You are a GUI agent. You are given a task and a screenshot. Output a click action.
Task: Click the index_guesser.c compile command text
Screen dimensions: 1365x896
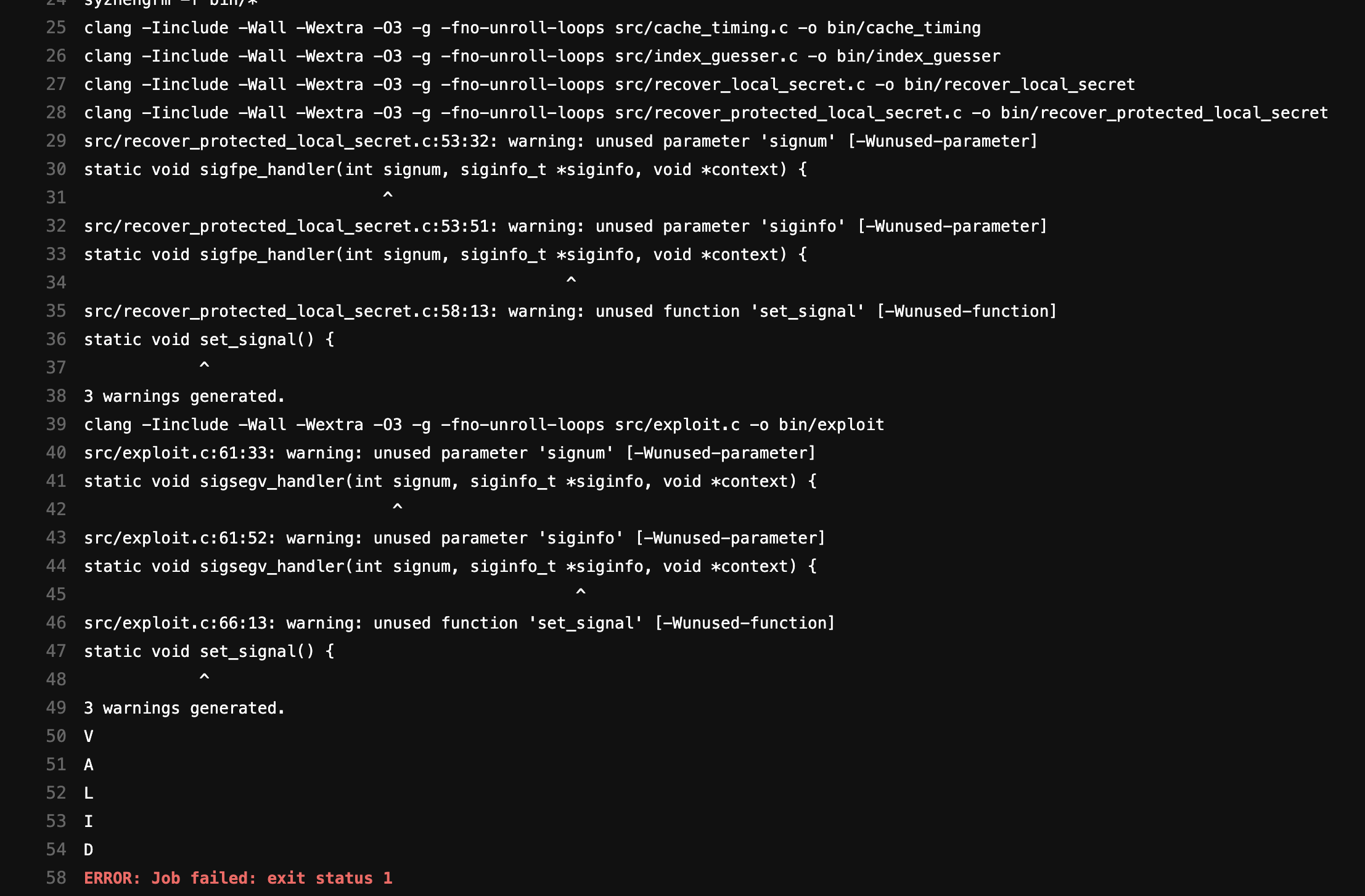[x=542, y=56]
